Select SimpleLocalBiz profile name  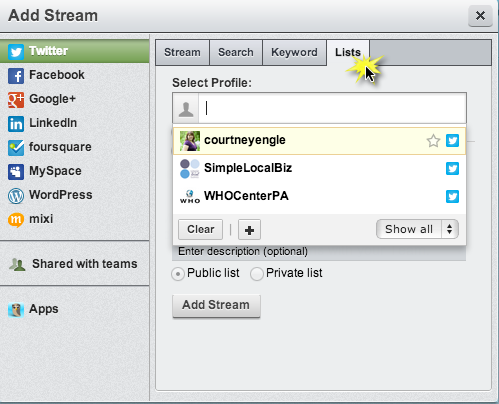click(x=248, y=168)
